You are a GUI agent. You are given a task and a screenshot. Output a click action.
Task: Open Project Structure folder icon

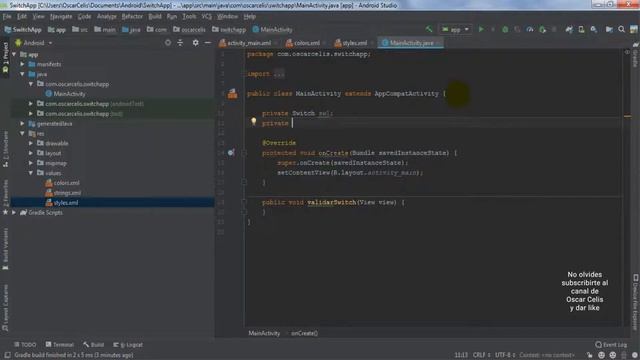tap(609, 29)
